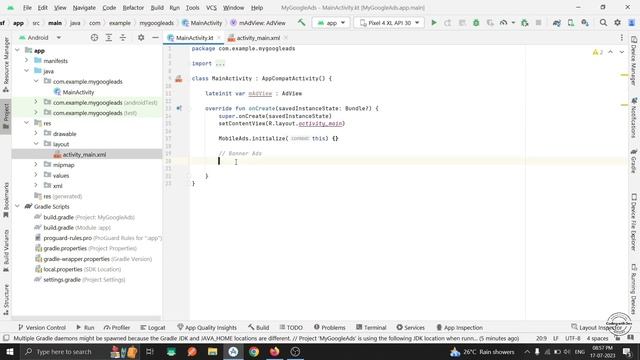The image size is (640, 360).
Task: Open the Gradle side panel
Action: [634, 161]
